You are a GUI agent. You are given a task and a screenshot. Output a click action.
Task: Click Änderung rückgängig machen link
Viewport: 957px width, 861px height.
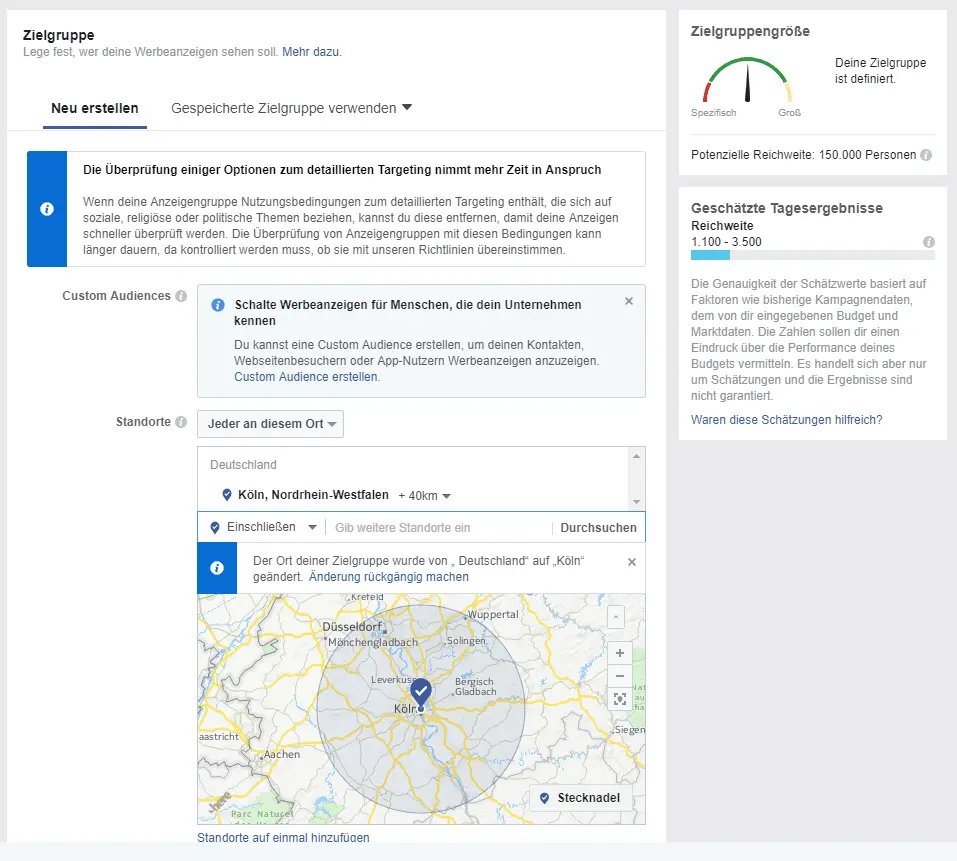(x=388, y=577)
